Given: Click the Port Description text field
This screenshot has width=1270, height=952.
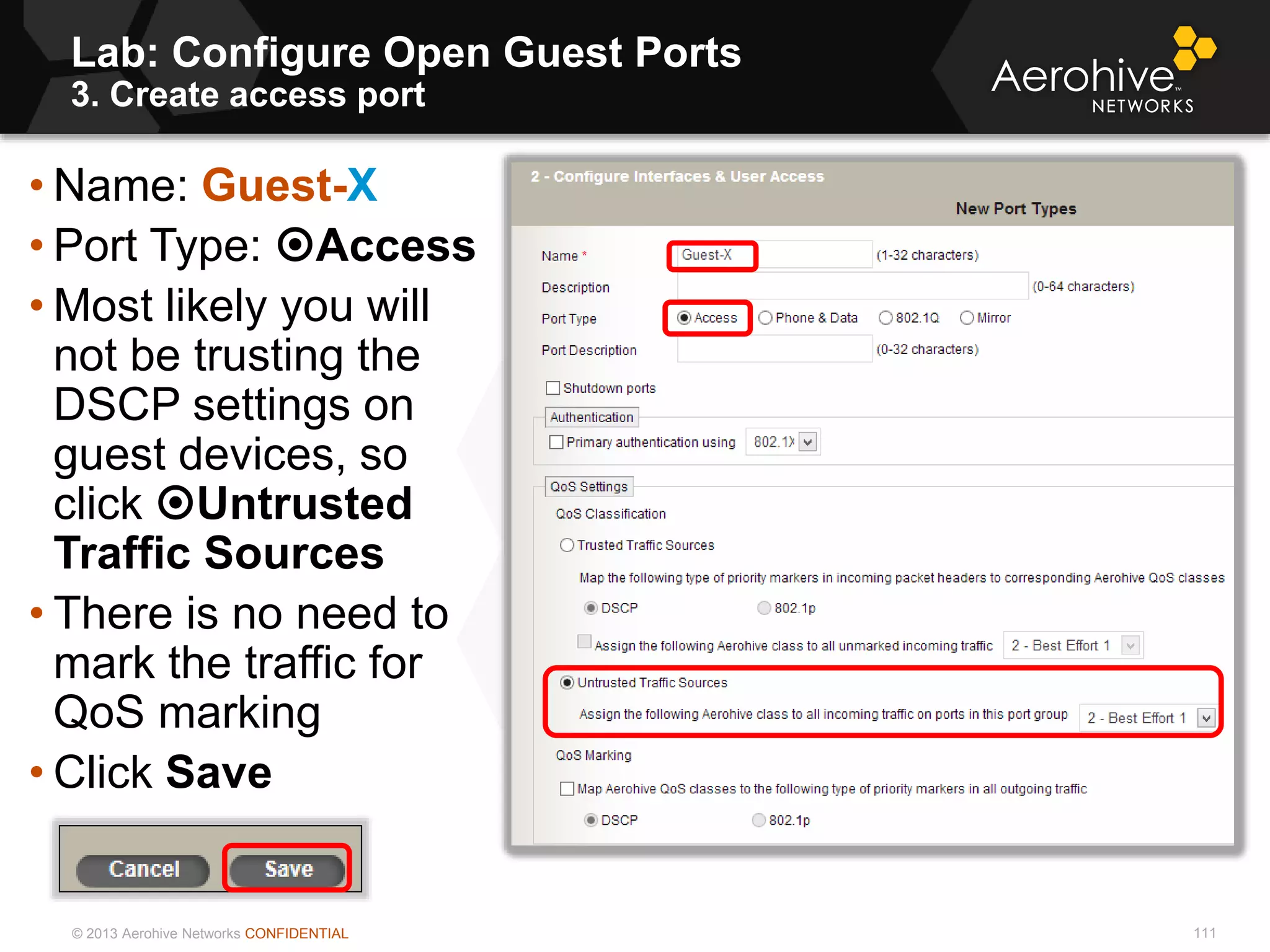Looking at the screenshot, I should (x=775, y=349).
